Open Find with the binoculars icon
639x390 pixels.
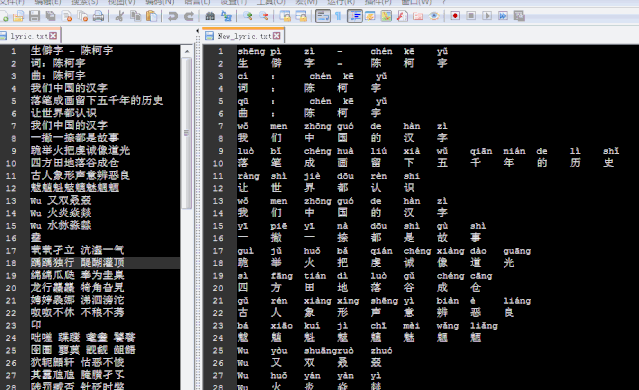pos(210,16)
